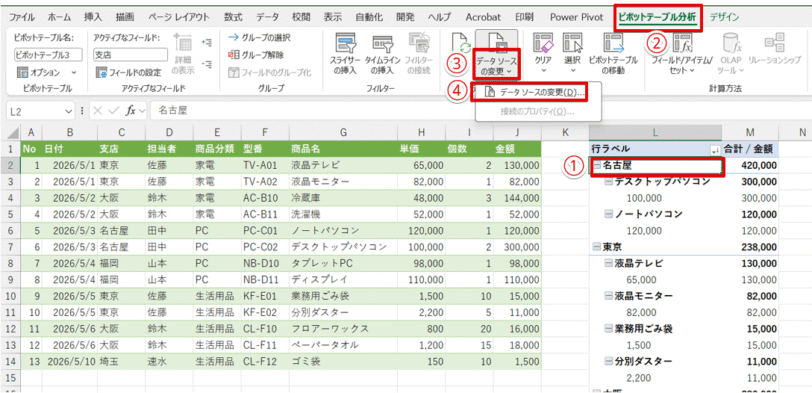Screen dimensions: 812x393
Task: Click the タブレットPC cell
Action: pyautogui.click(x=342, y=264)
